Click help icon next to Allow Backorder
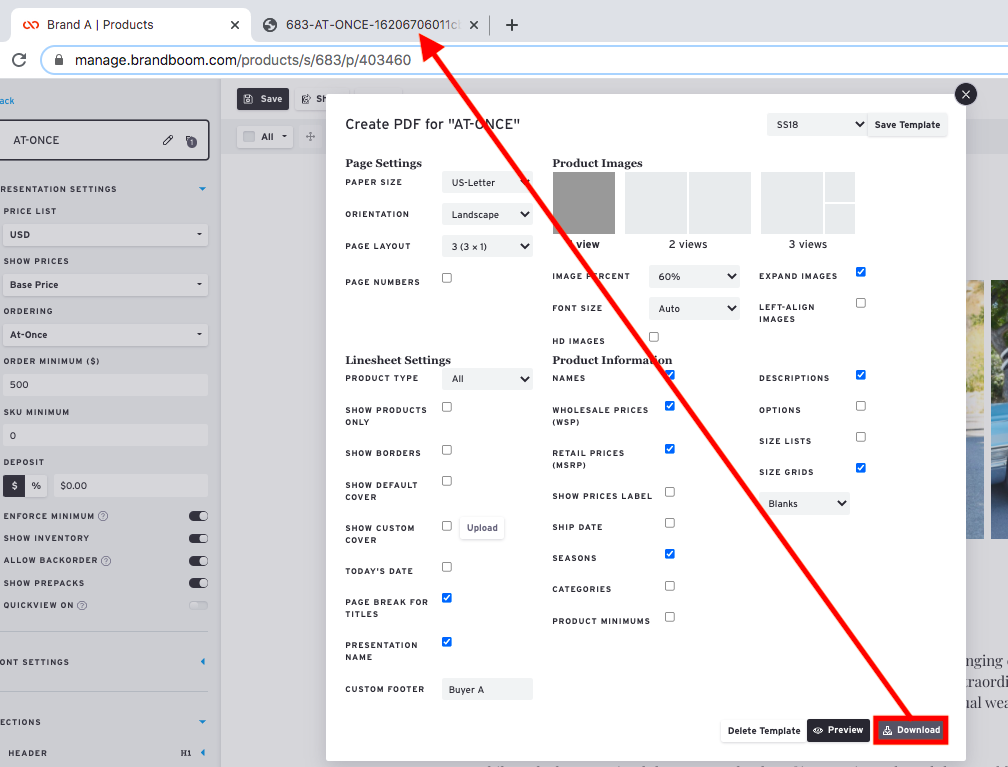Screen dimensions: 1008x767 point(106,561)
